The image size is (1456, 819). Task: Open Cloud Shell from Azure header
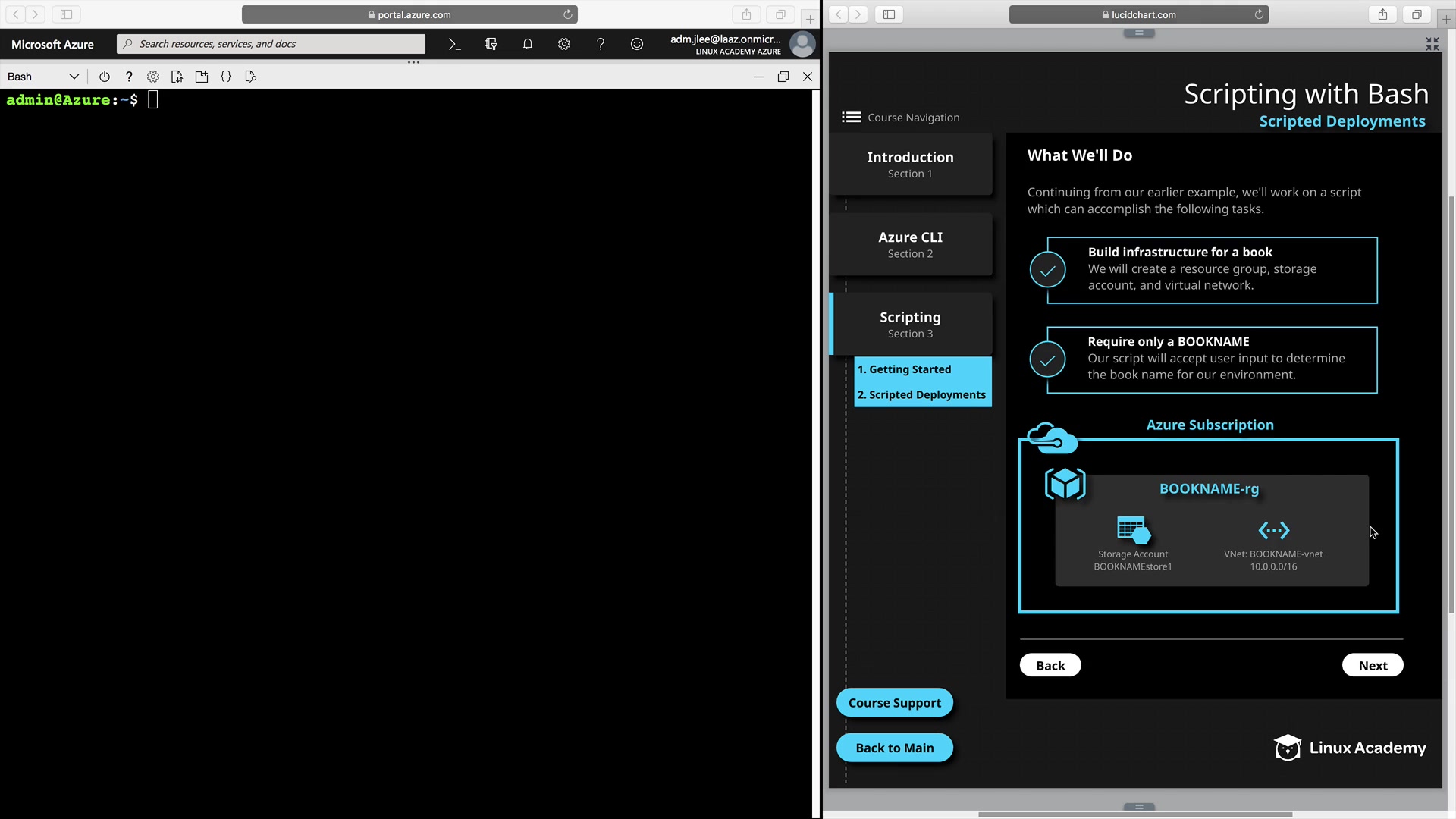tap(454, 44)
